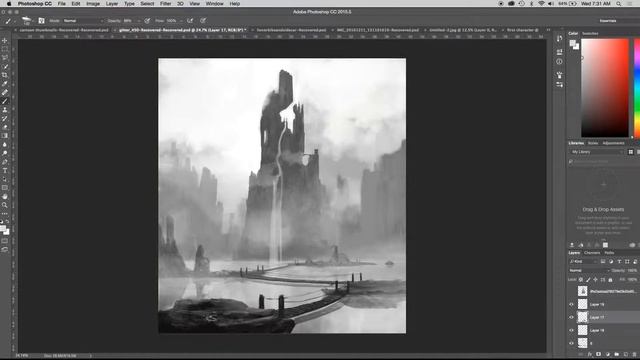640x360 pixels.
Task: Open the layer blend mode dropdown
Action: tap(589, 271)
